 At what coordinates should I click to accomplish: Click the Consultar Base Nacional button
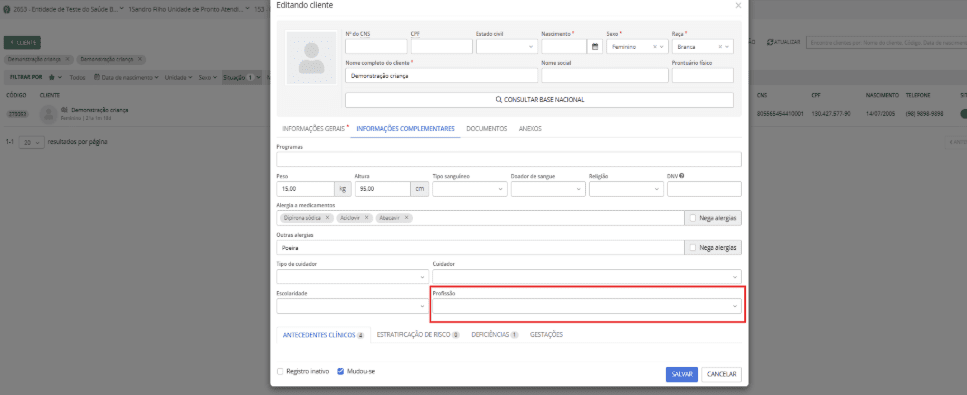click(x=539, y=99)
